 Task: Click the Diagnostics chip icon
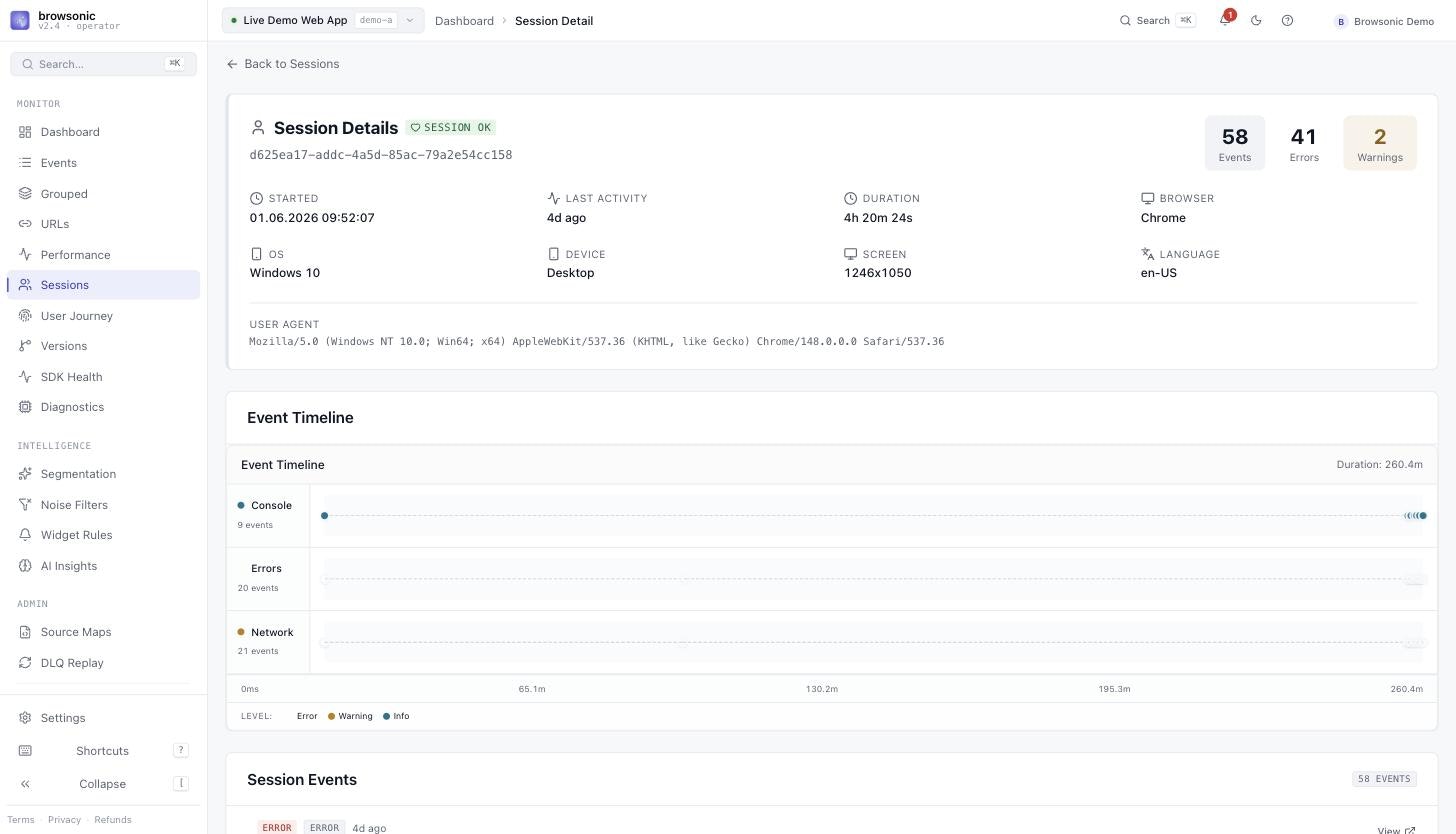pyautogui.click(x=25, y=407)
